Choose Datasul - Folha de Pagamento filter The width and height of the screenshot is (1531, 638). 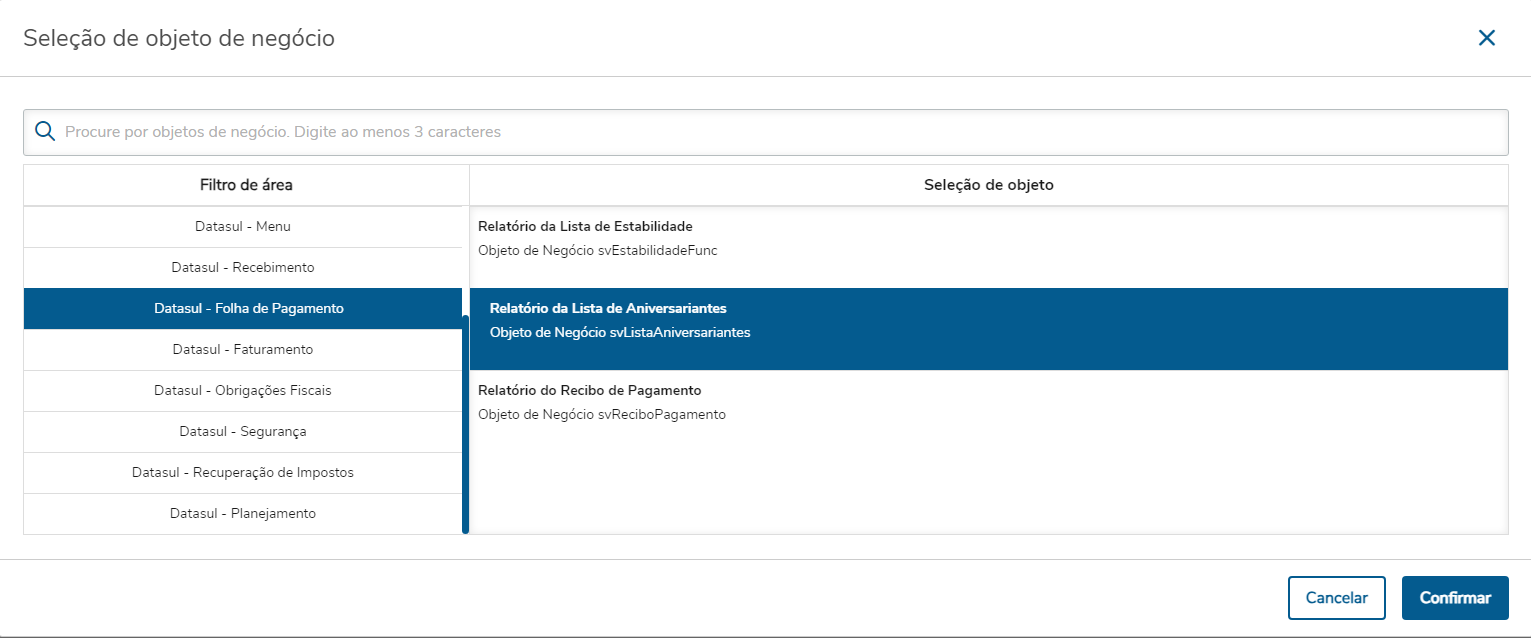[248, 309]
